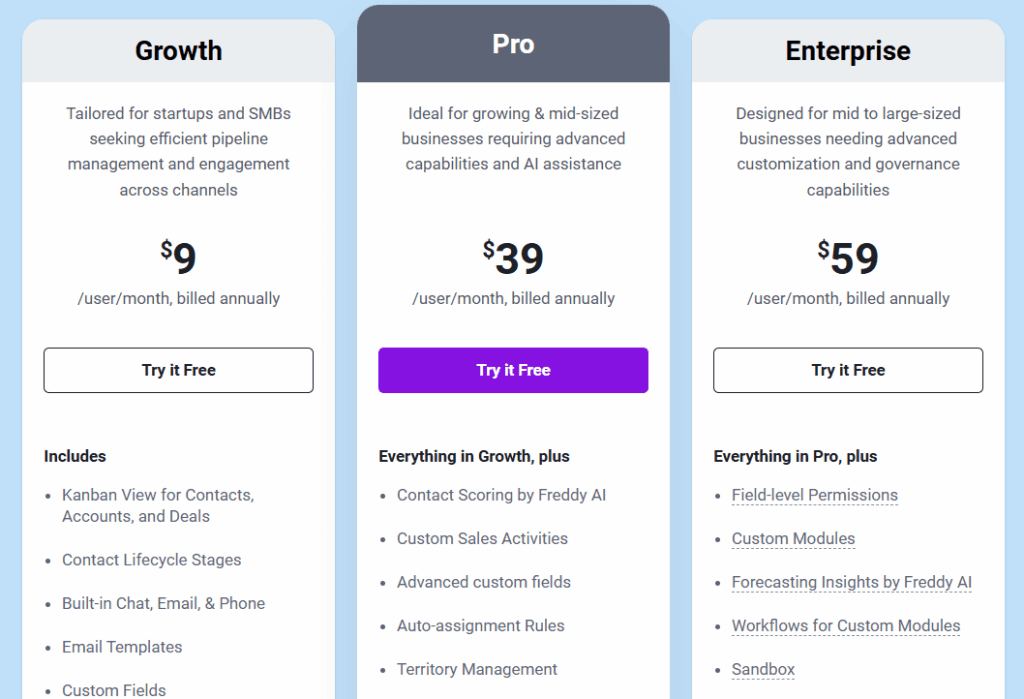Click the $39 Pro plan price
This screenshot has width=1024, height=699.
pyautogui.click(x=514, y=258)
